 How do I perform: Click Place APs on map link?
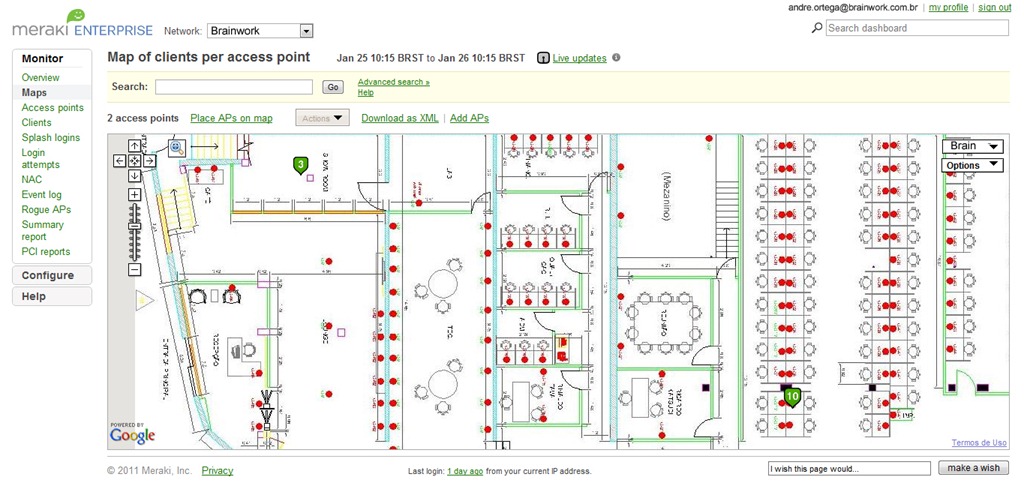231,118
